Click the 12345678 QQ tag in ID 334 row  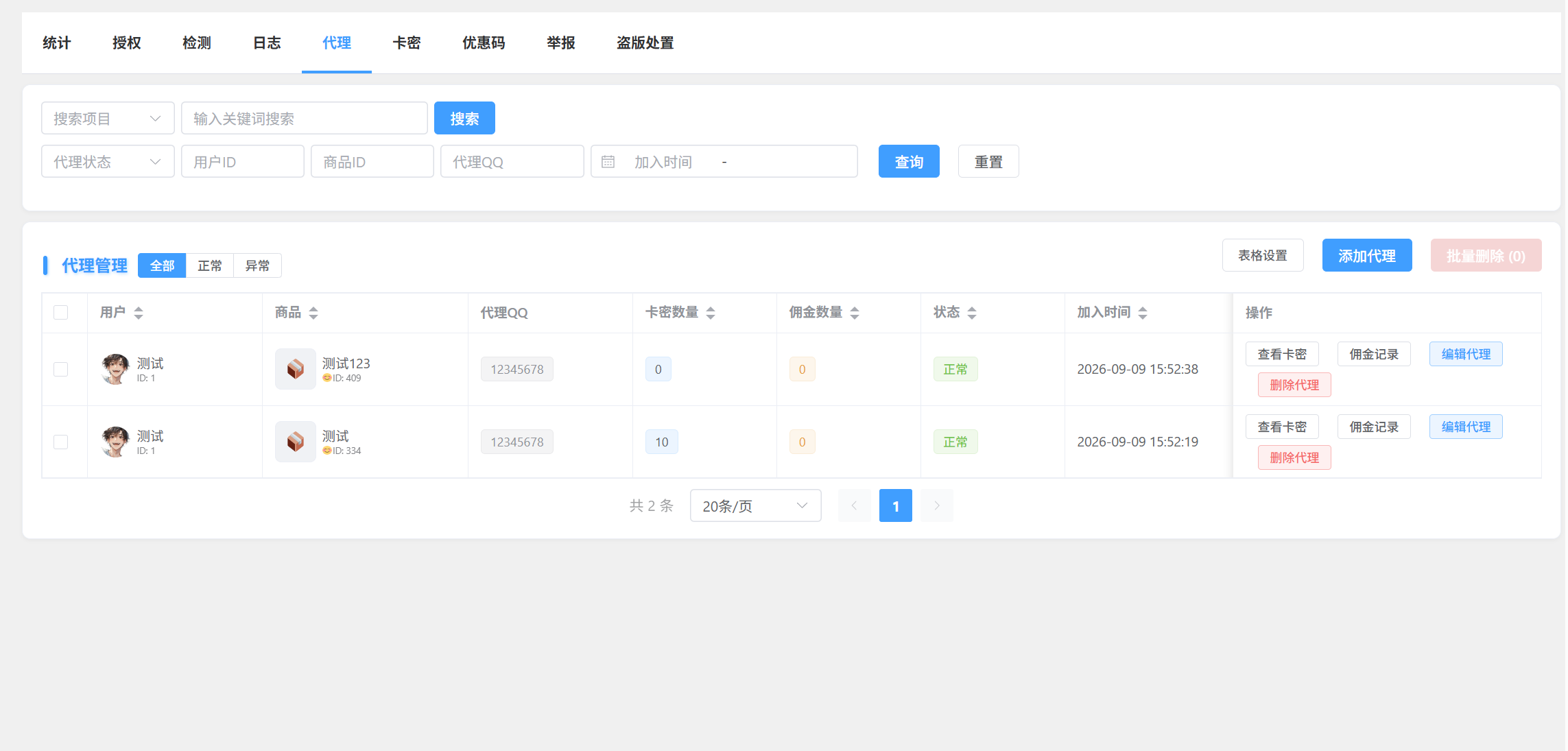pyautogui.click(x=517, y=442)
